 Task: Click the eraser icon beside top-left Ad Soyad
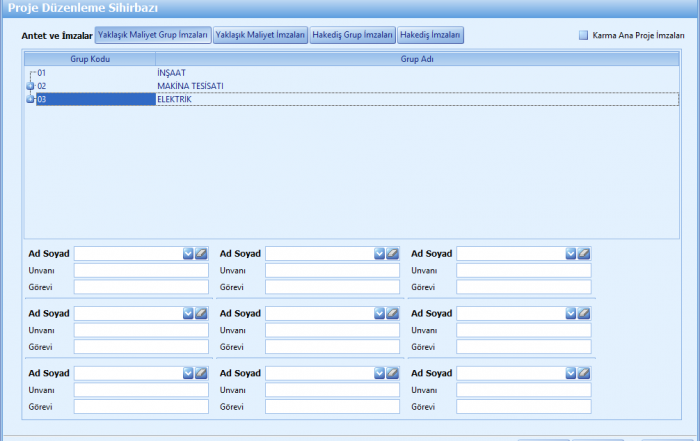tap(202, 254)
